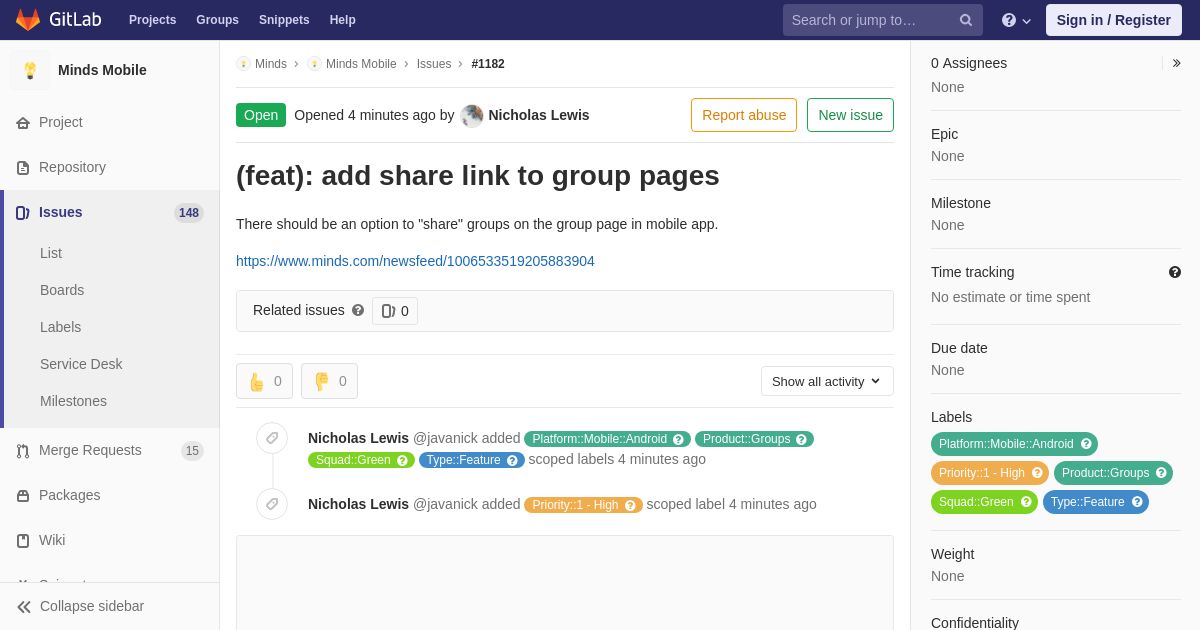Click the merge requests count badge 15
1200x630 pixels.
[x=192, y=451]
